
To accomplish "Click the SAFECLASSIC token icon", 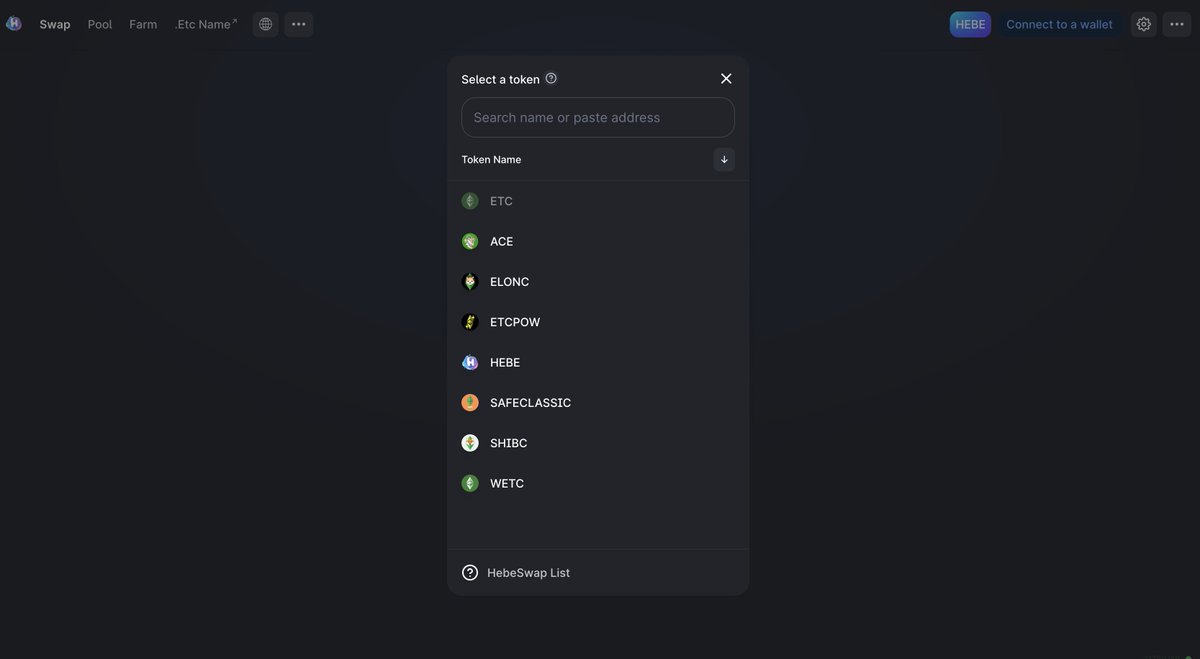I will tap(470, 403).
